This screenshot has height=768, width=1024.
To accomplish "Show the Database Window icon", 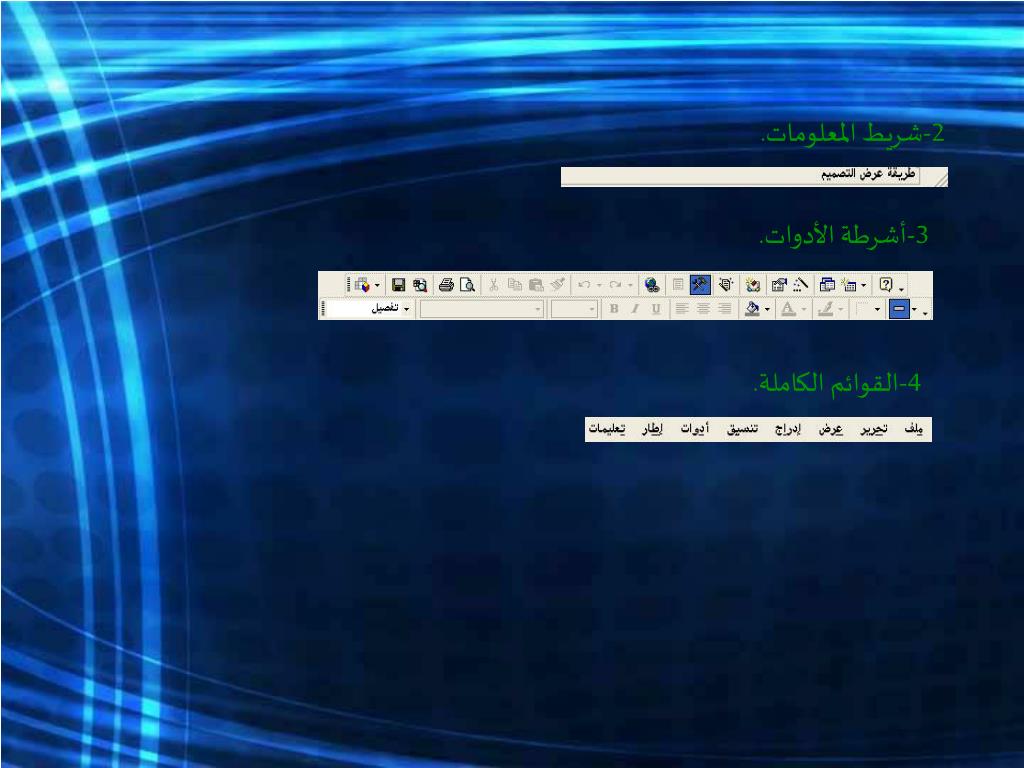I will point(827,285).
